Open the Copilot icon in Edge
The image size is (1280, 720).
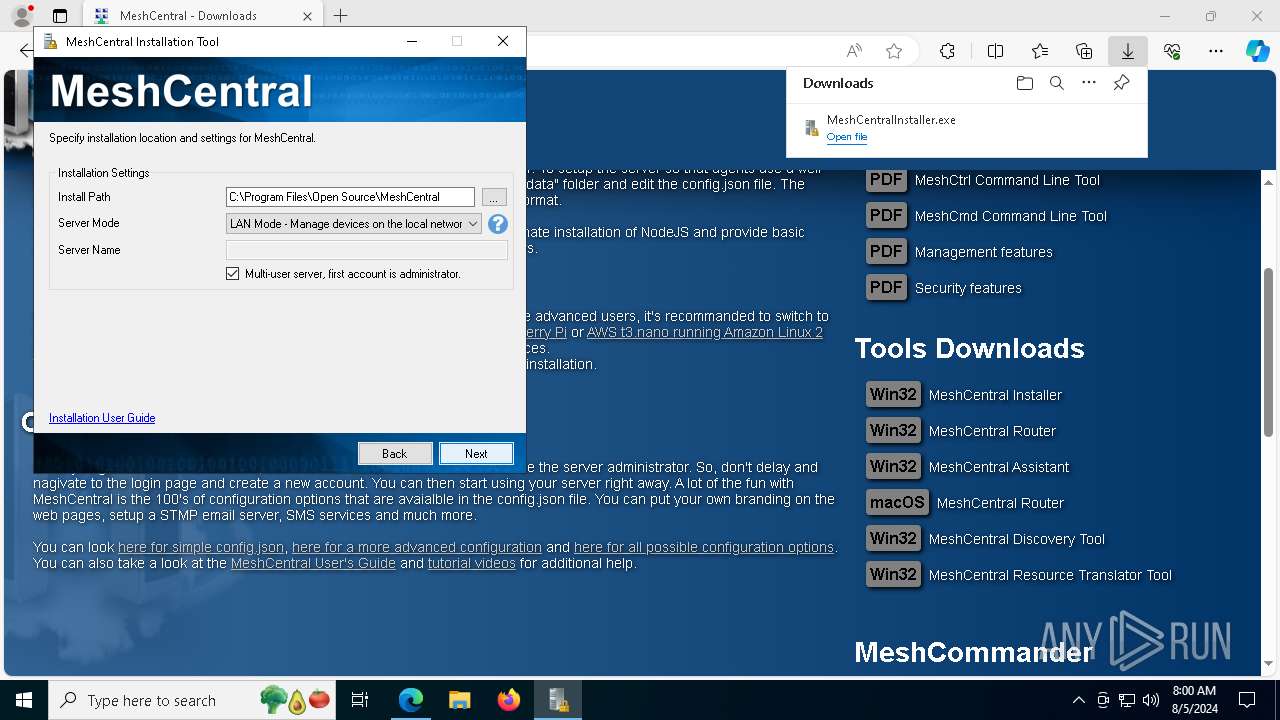[1257, 51]
